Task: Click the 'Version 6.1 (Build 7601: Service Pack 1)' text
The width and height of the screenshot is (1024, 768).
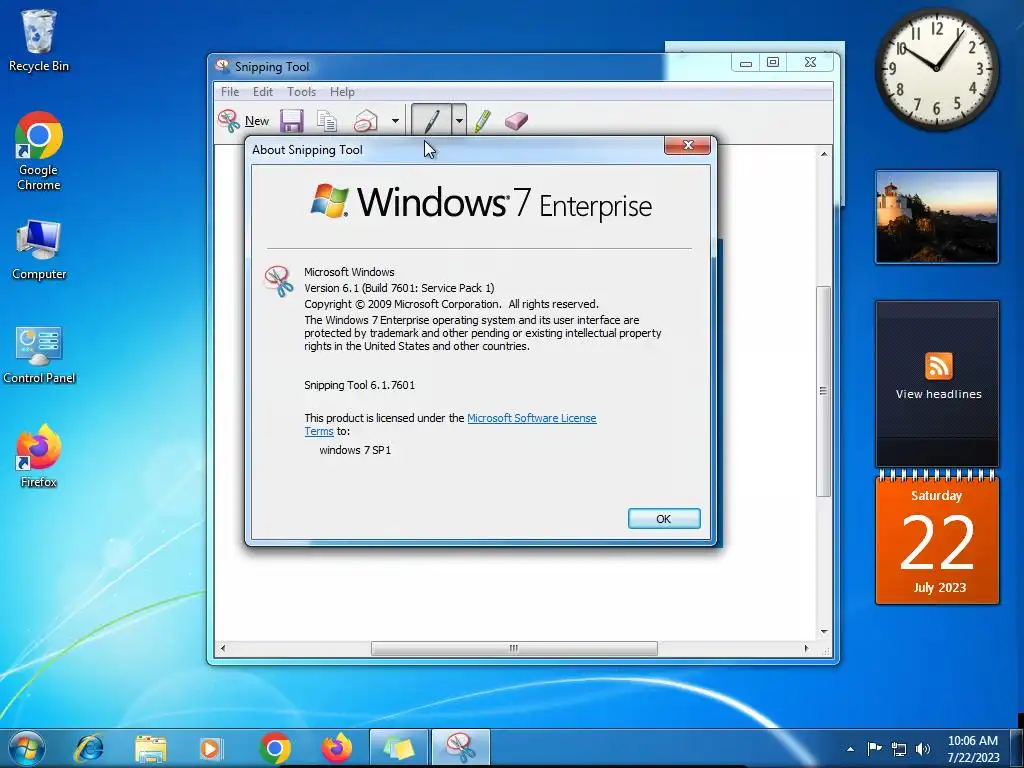Action: point(399,288)
